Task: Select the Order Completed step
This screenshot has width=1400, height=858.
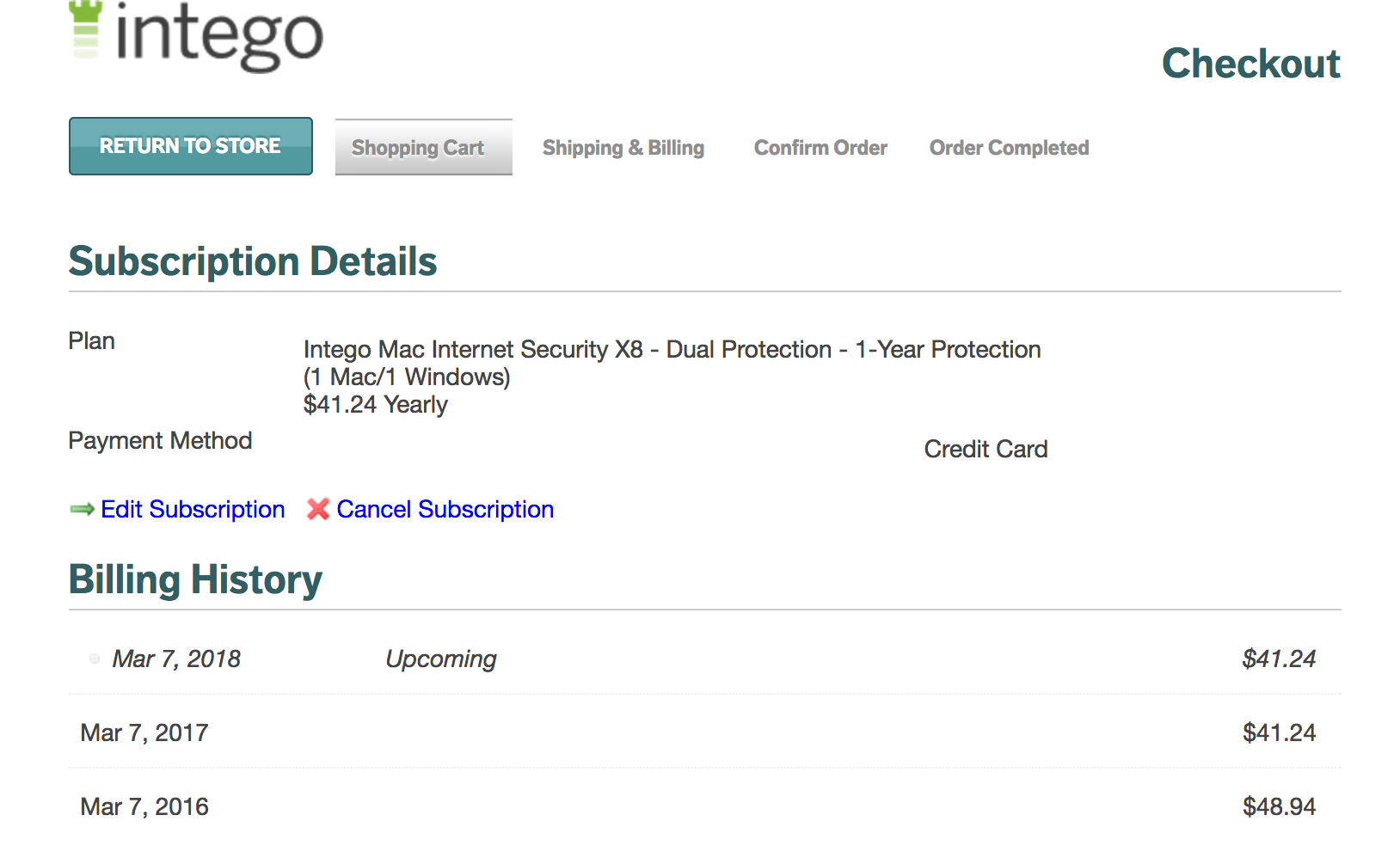Action: [x=1009, y=148]
